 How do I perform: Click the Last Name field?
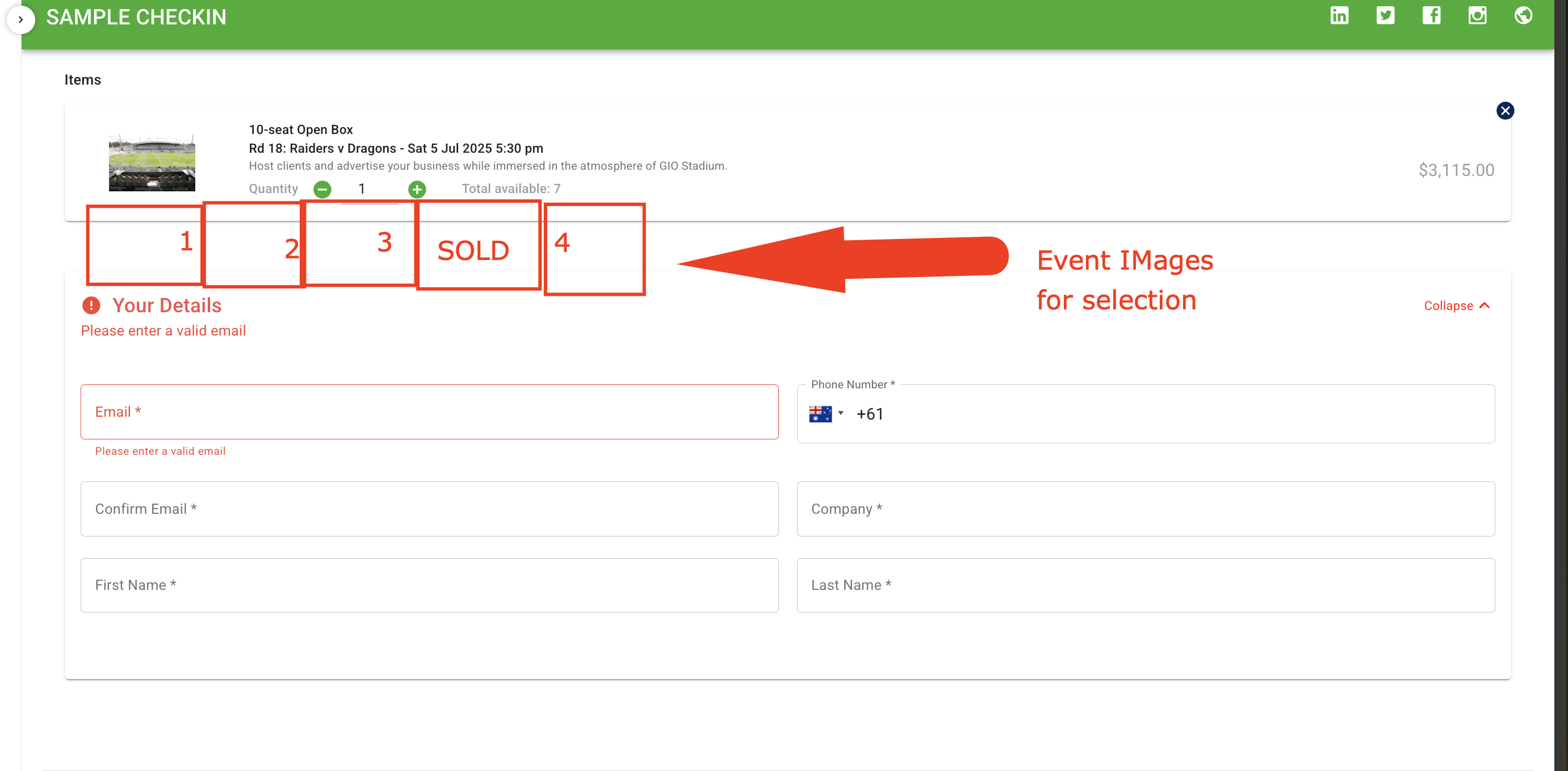(x=1145, y=585)
